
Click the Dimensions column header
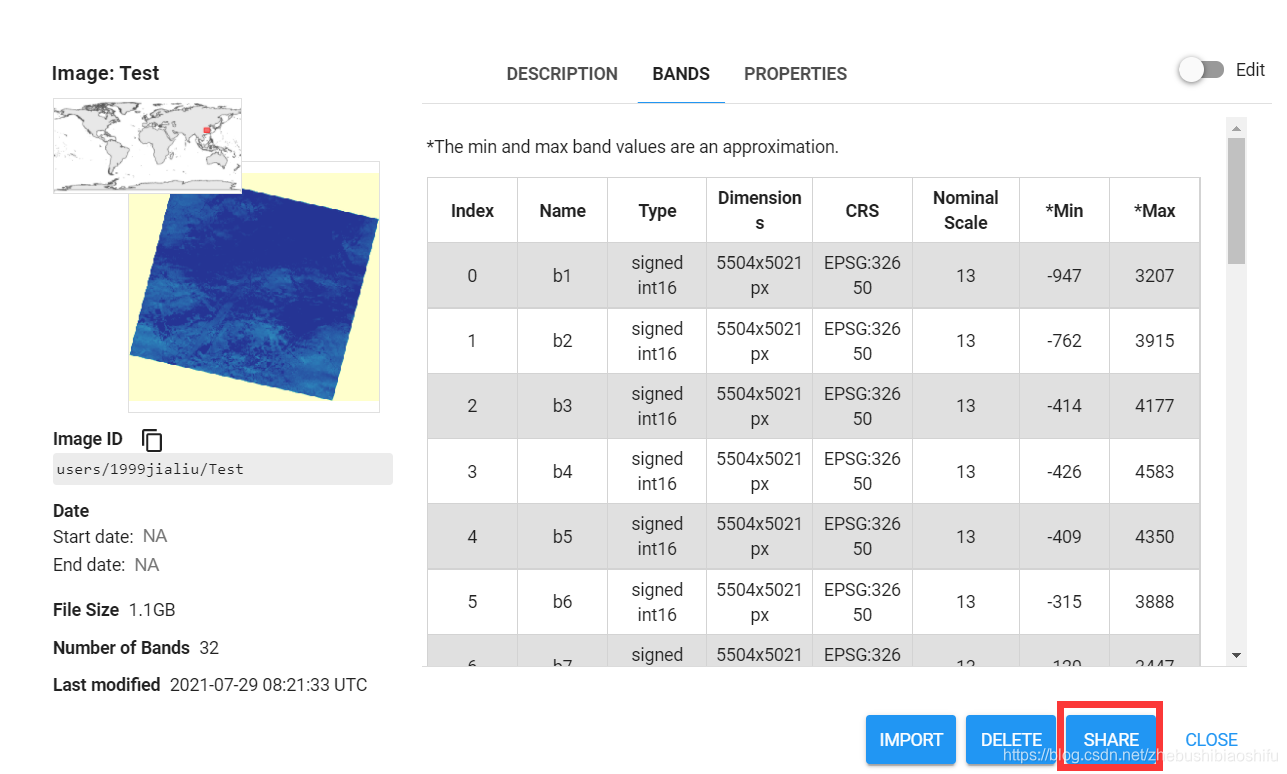759,210
